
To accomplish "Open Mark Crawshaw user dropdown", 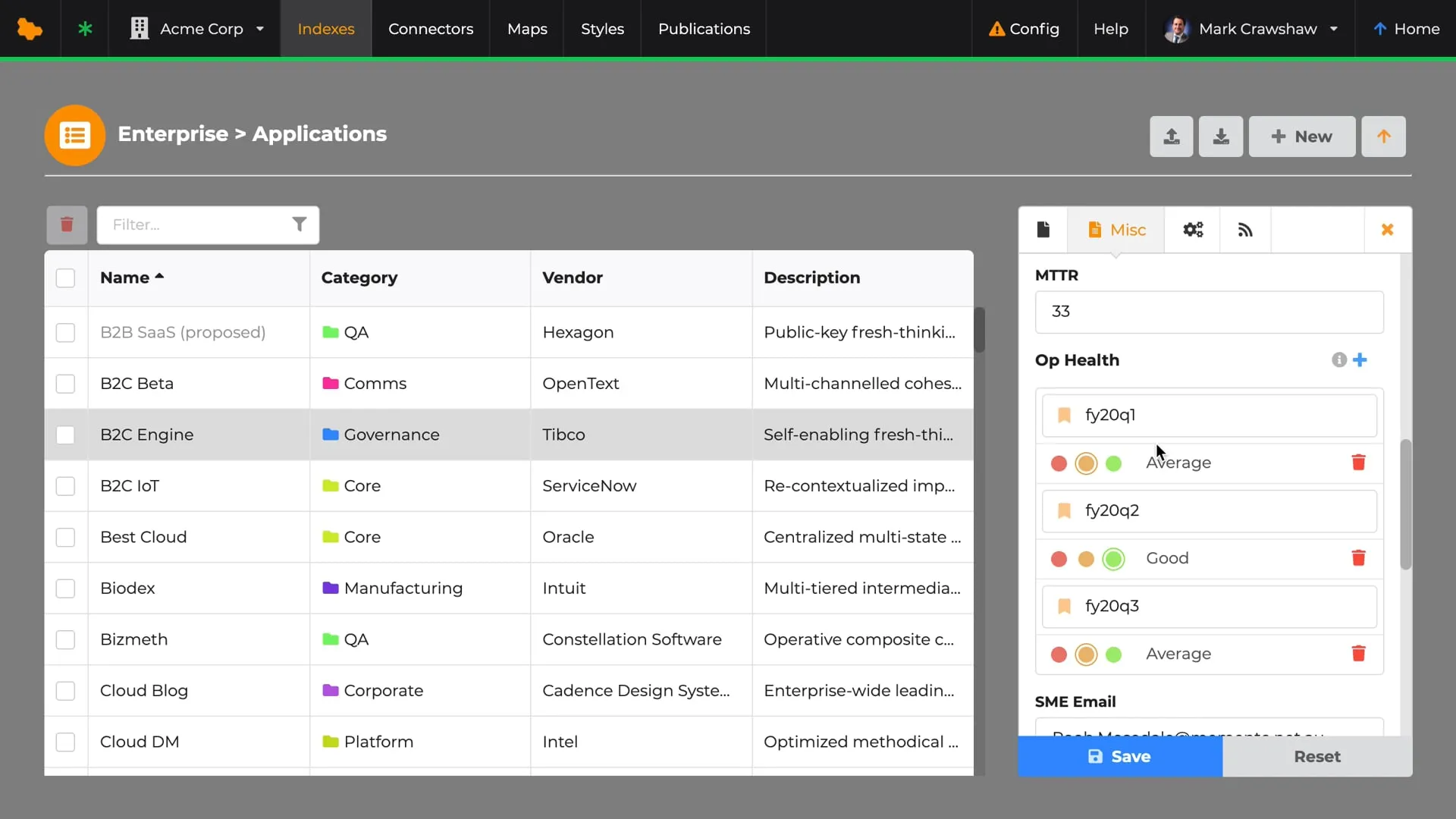I will (x=1250, y=29).
